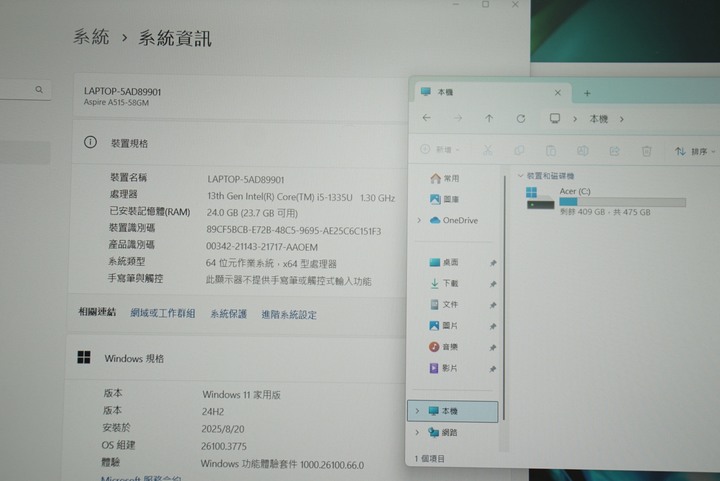This screenshot has width=720, height=481.
Task: Click 本機 in the address breadcrumb
Action: pos(599,119)
